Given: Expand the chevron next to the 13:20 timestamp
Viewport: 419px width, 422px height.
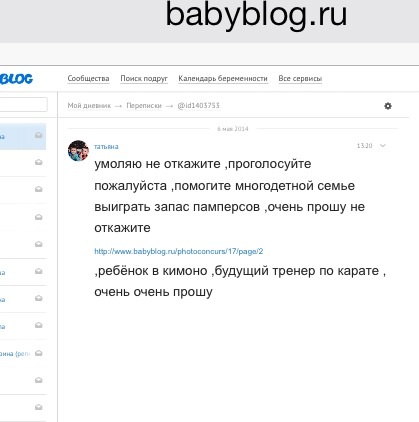Looking at the screenshot, I should point(383,146).
